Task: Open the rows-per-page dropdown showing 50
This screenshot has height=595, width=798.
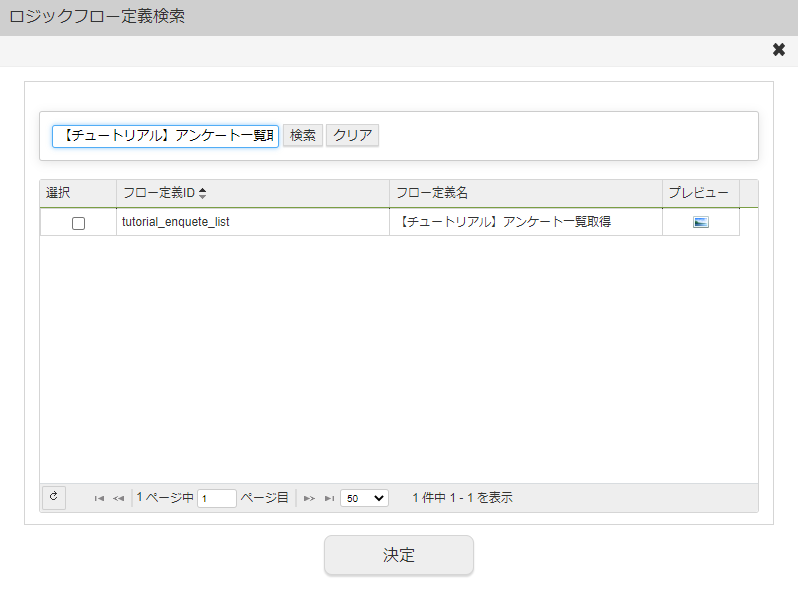Action: pyautogui.click(x=364, y=498)
